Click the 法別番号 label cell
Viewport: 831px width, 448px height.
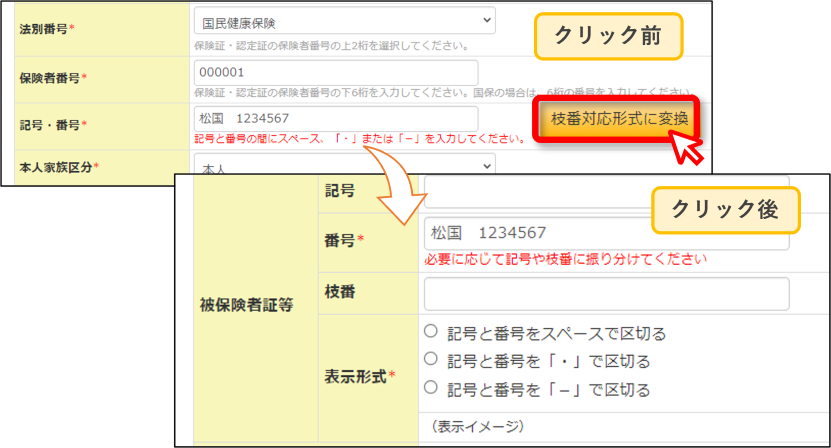(102, 29)
